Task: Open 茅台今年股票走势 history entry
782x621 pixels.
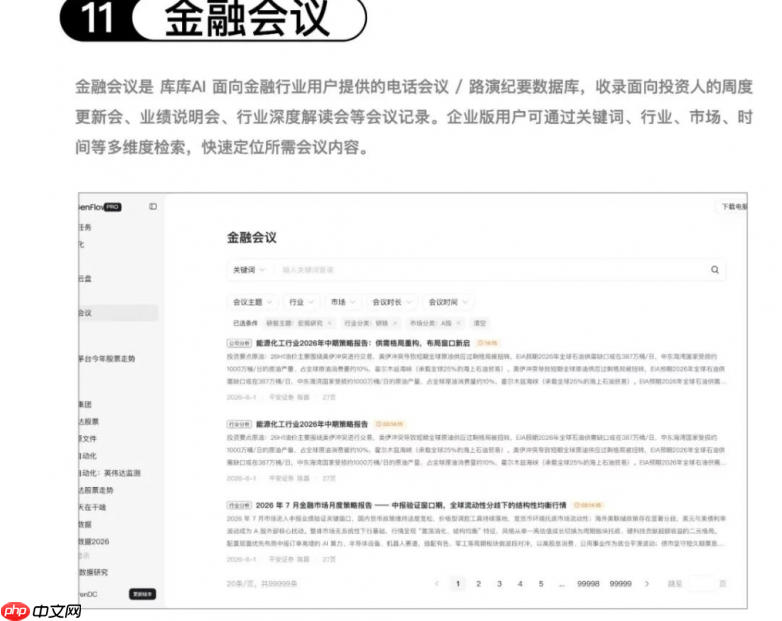Action: pyautogui.click(x=107, y=359)
